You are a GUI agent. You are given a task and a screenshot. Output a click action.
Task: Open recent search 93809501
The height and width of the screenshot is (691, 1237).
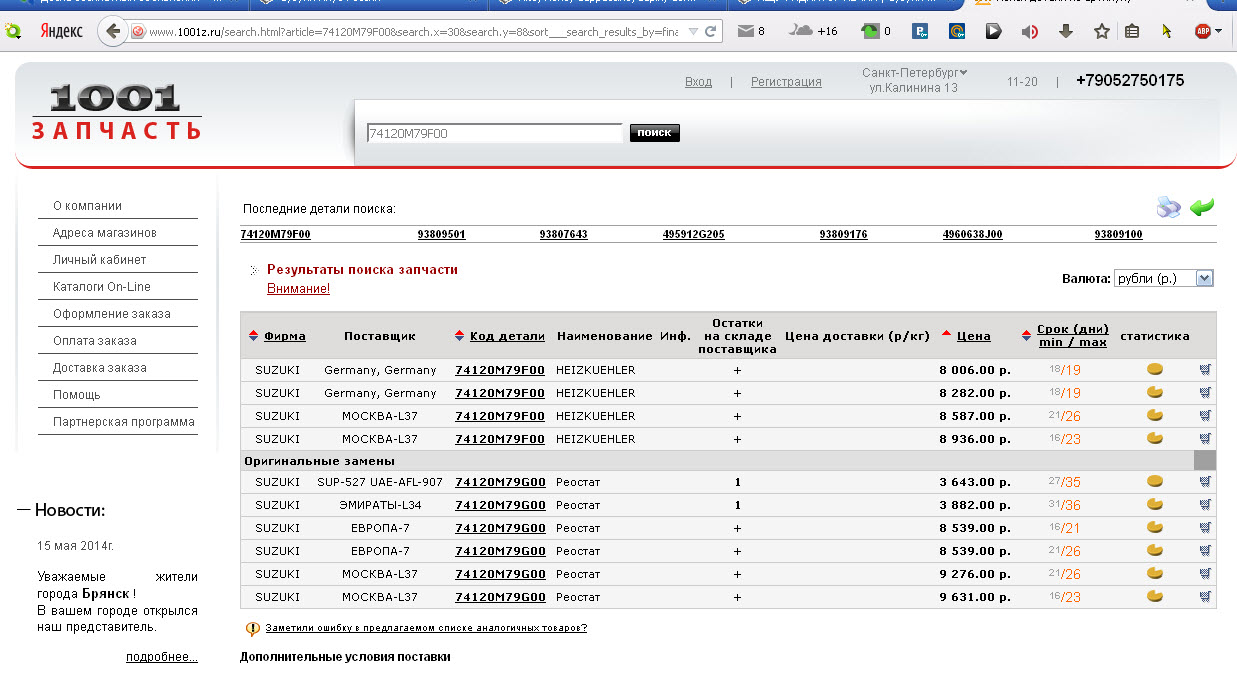[x=441, y=235]
